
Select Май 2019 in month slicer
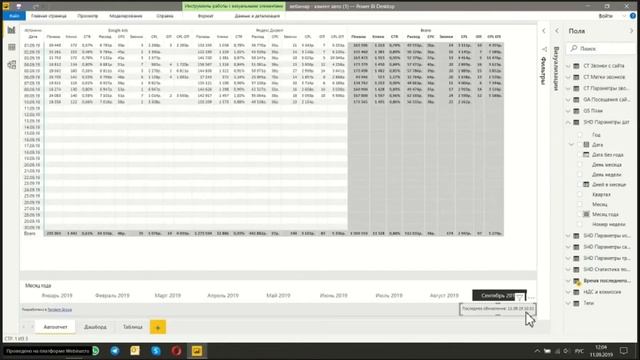pyautogui.click(x=278, y=296)
